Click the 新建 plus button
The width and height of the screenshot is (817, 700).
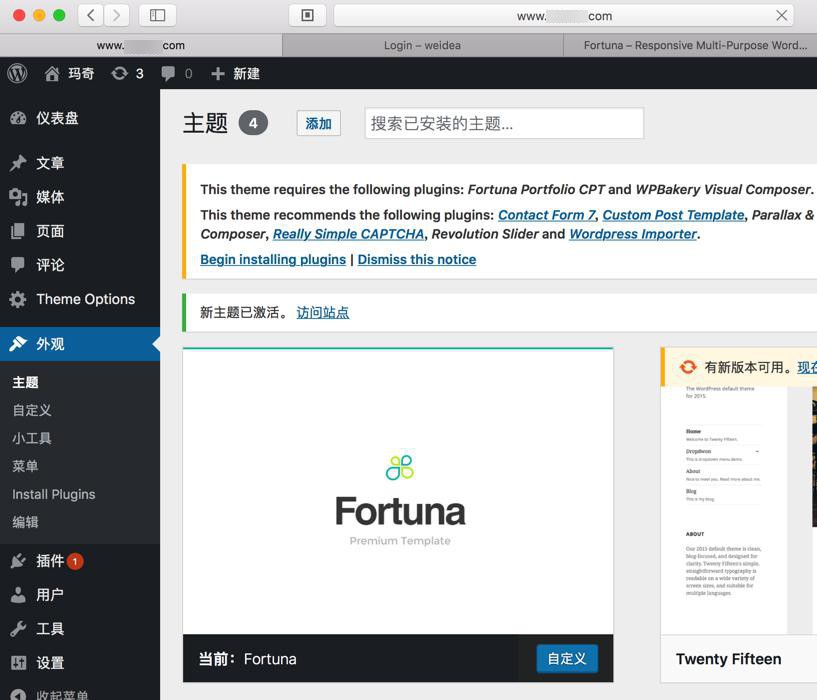pos(236,73)
